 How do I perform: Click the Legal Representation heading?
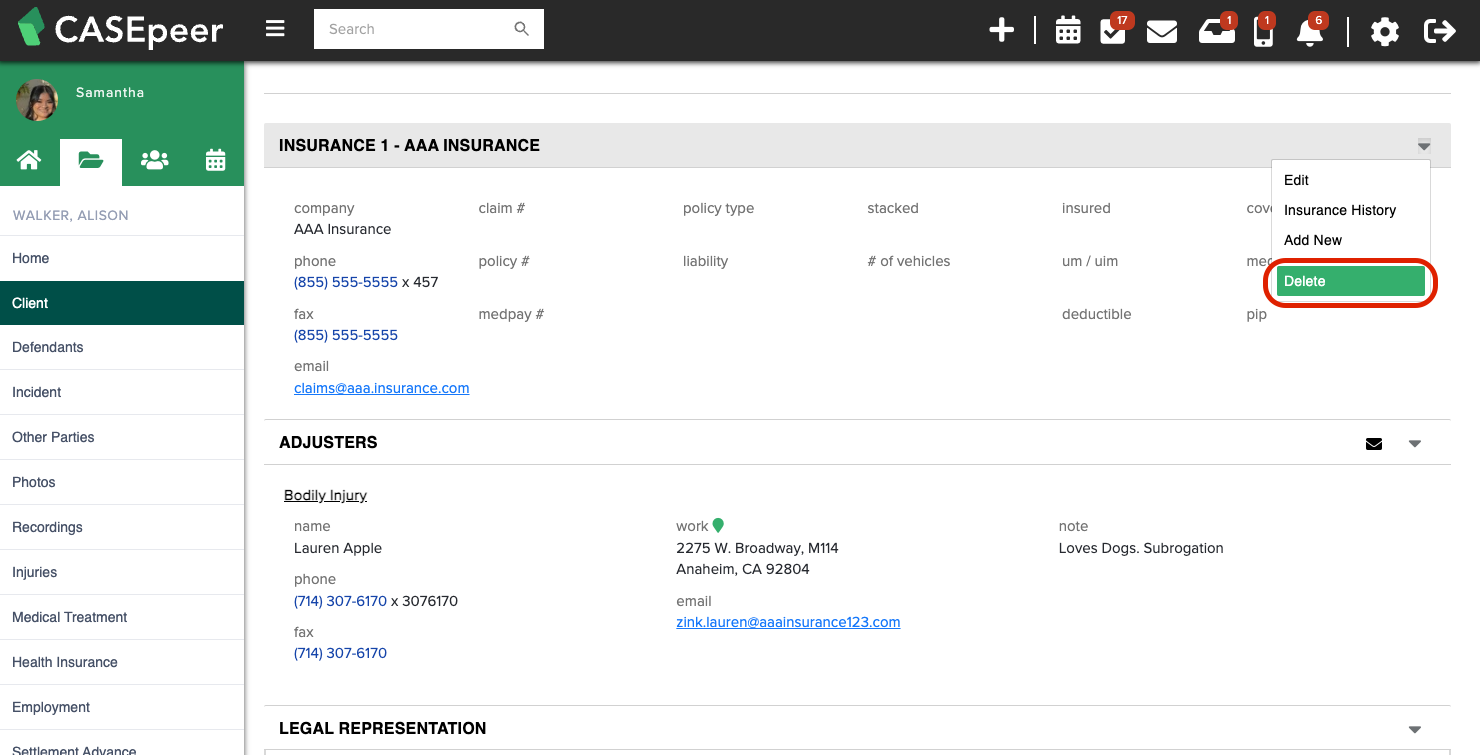[382, 728]
